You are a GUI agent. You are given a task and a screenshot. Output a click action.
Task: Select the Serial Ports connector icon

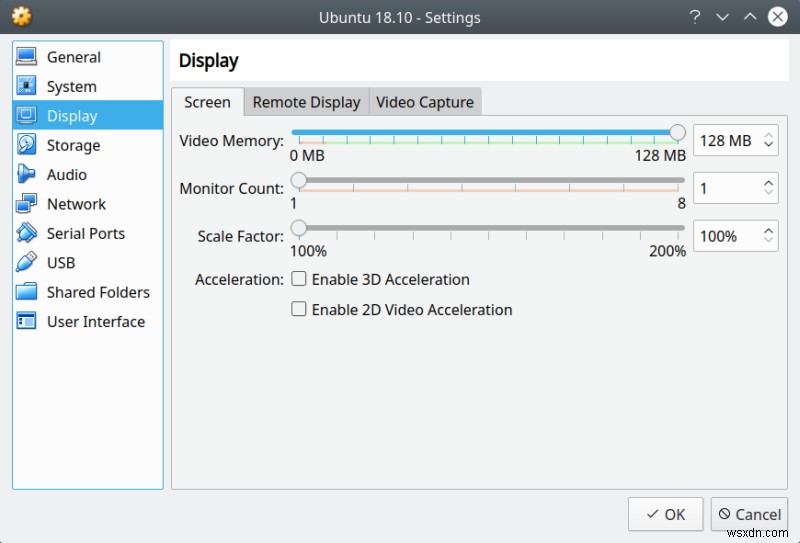(26, 233)
